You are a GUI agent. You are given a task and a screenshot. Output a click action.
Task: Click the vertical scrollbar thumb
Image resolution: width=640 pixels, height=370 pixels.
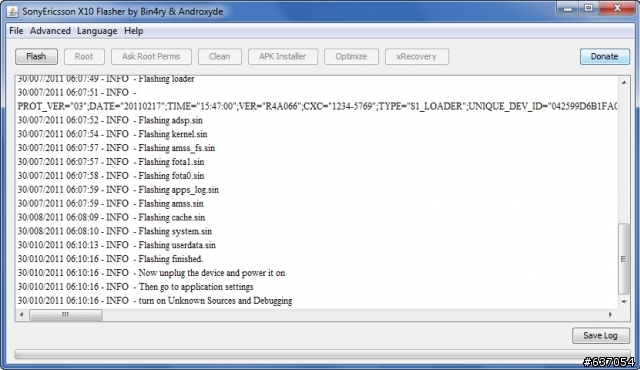pos(624,259)
